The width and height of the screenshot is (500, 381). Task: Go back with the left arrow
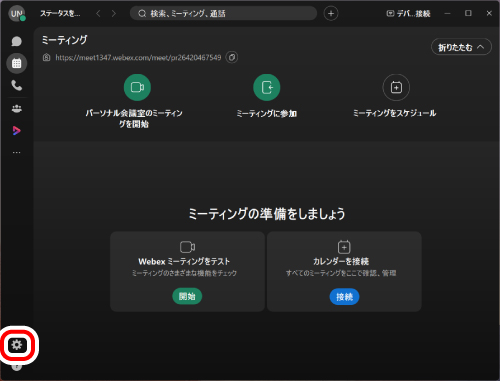tap(98, 14)
